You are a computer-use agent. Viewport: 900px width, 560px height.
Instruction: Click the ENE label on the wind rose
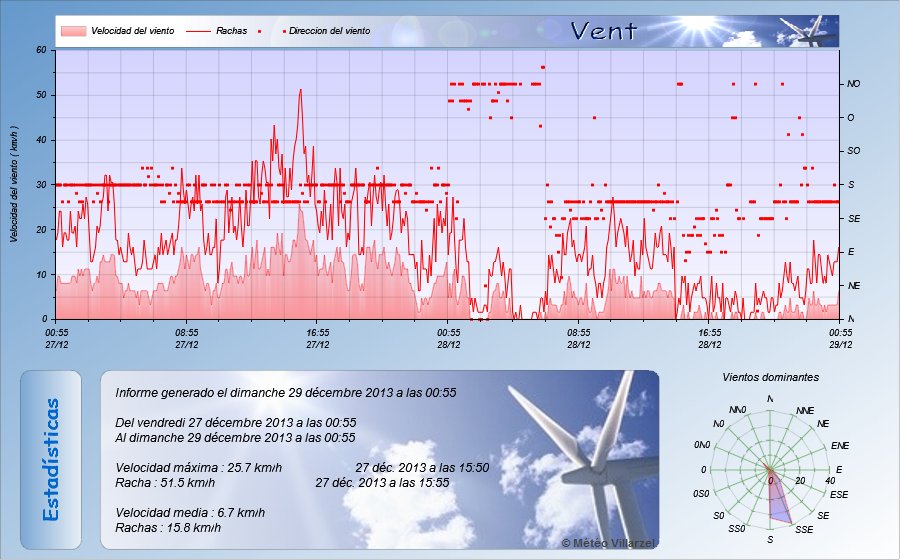[840, 445]
